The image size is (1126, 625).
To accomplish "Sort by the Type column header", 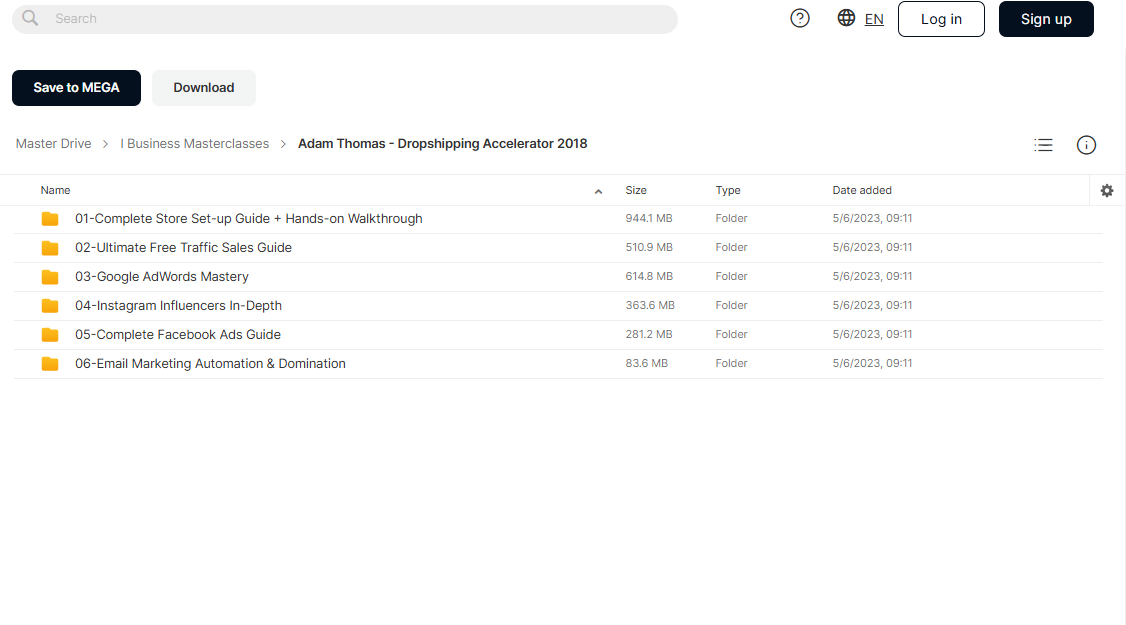I will (x=727, y=190).
